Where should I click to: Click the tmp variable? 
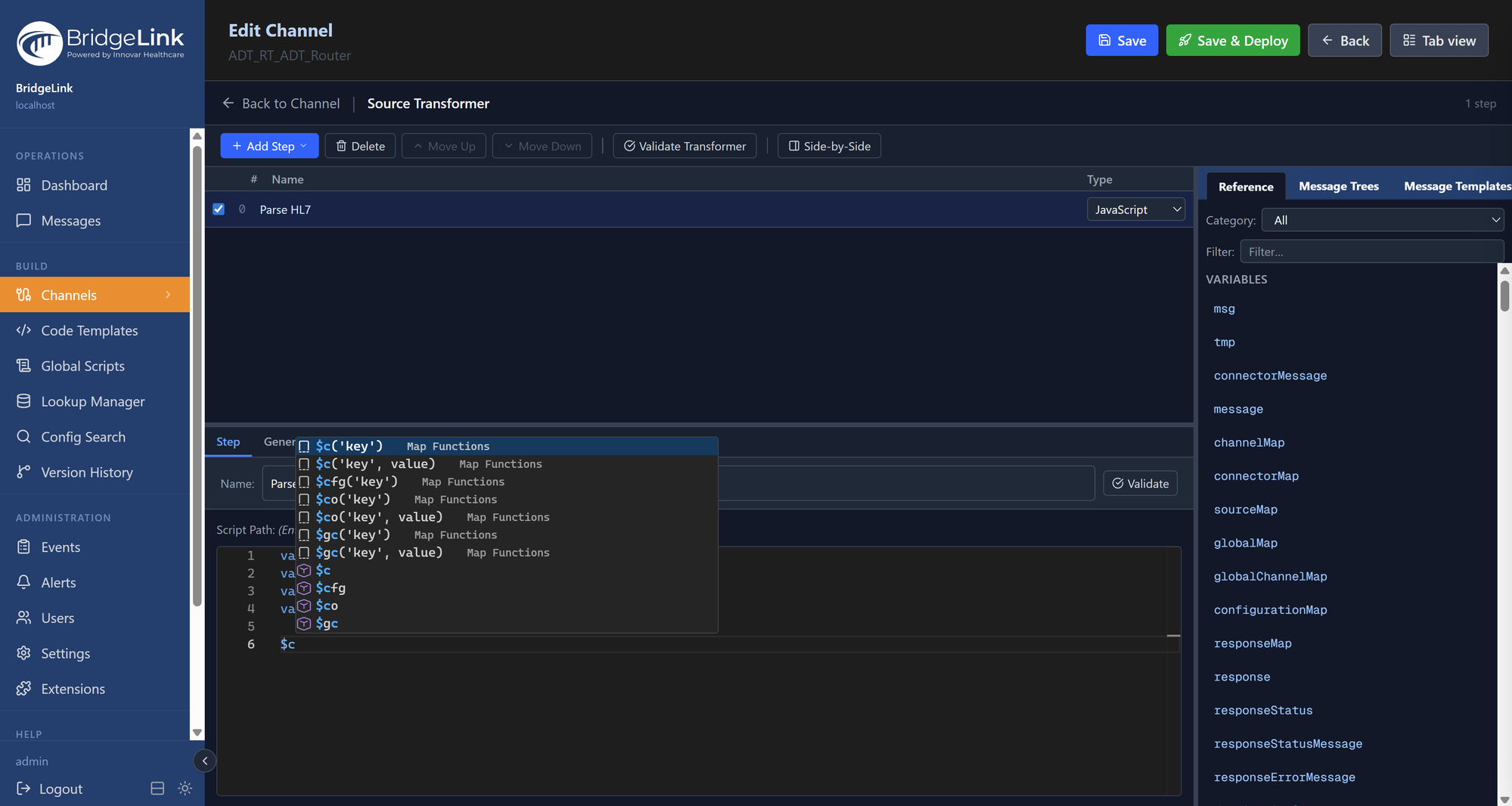pyautogui.click(x=1224, y=343)
